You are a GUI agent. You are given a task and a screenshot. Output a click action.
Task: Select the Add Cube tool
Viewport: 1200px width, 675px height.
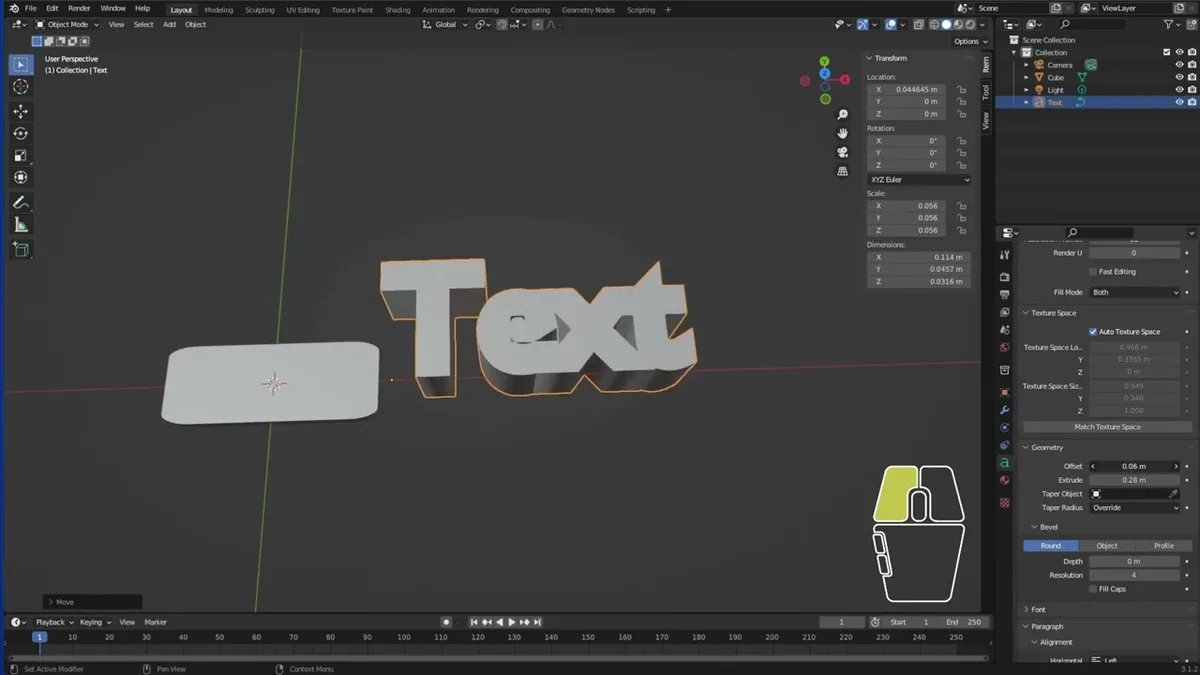tap(21, 249)
